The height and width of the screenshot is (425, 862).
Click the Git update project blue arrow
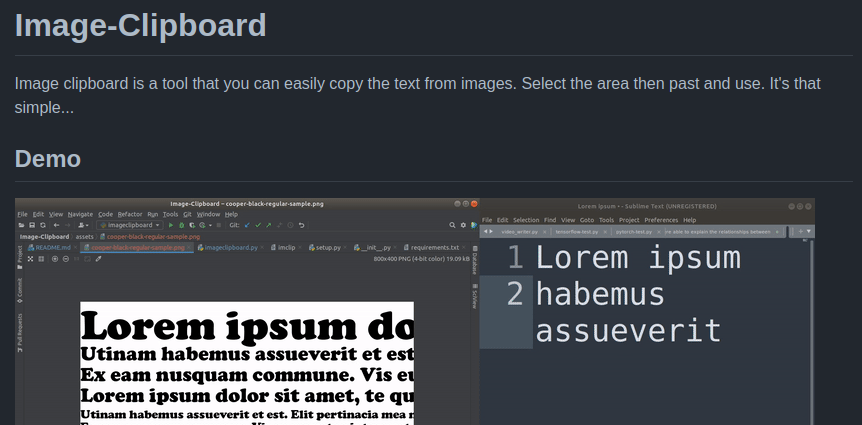pos(246,226)
